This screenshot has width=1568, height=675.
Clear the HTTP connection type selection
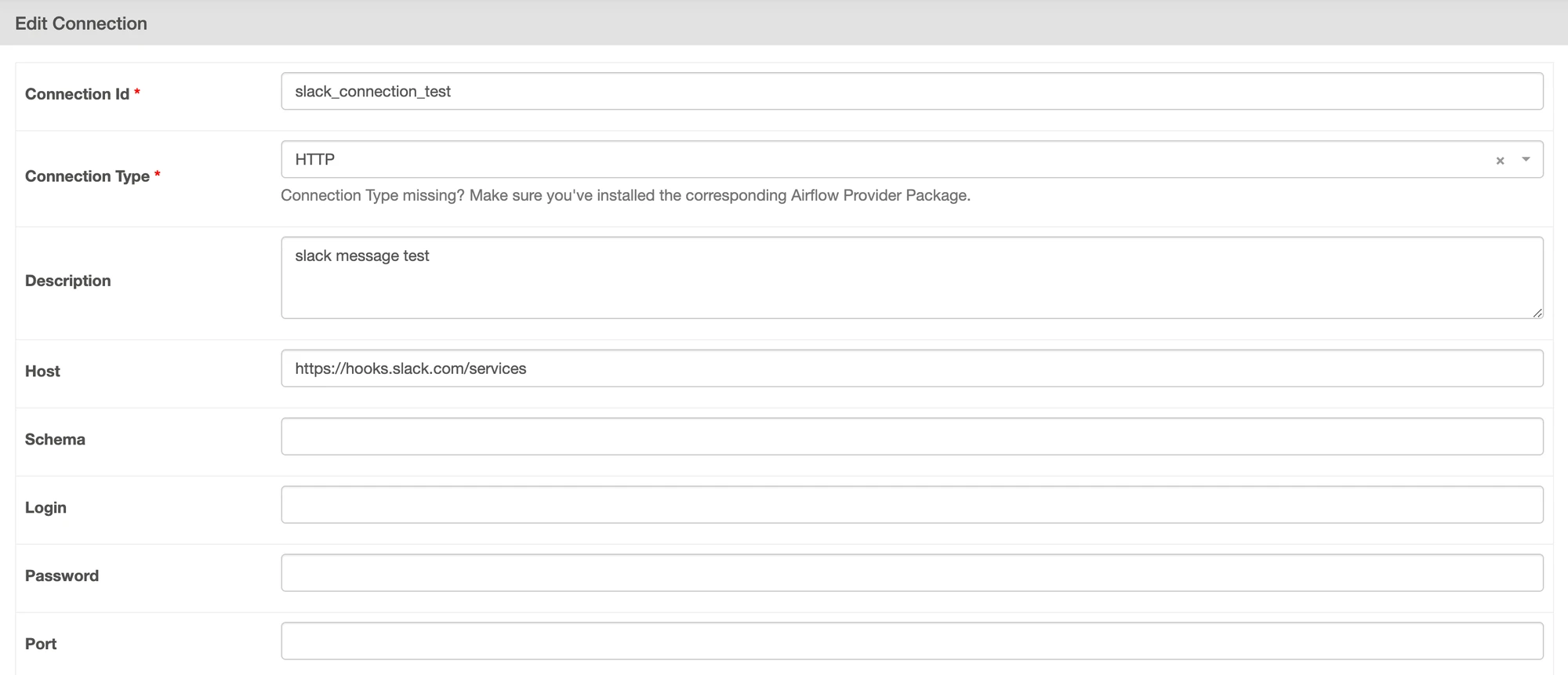click(x=1500, y=161)
